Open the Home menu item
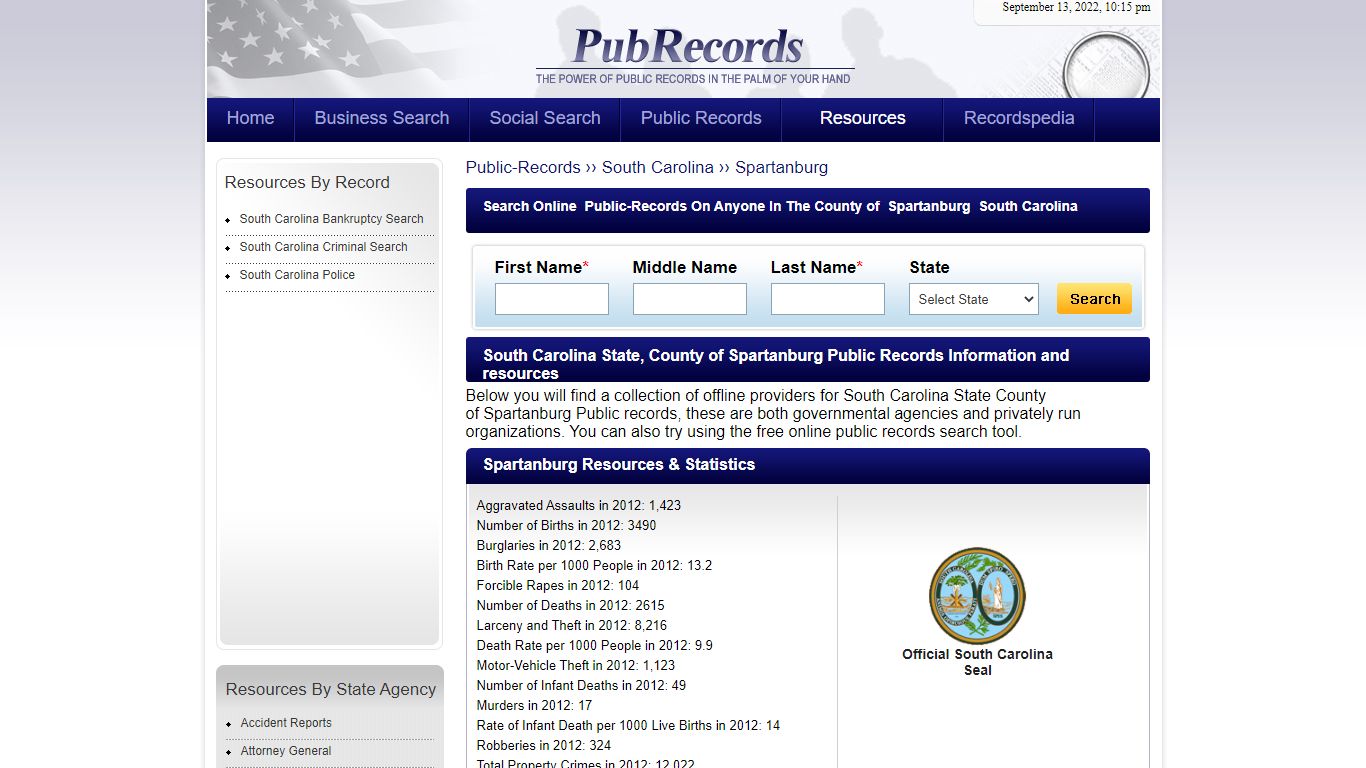Viewport: 1366px width, 768px height. click(x=250, y=118)
